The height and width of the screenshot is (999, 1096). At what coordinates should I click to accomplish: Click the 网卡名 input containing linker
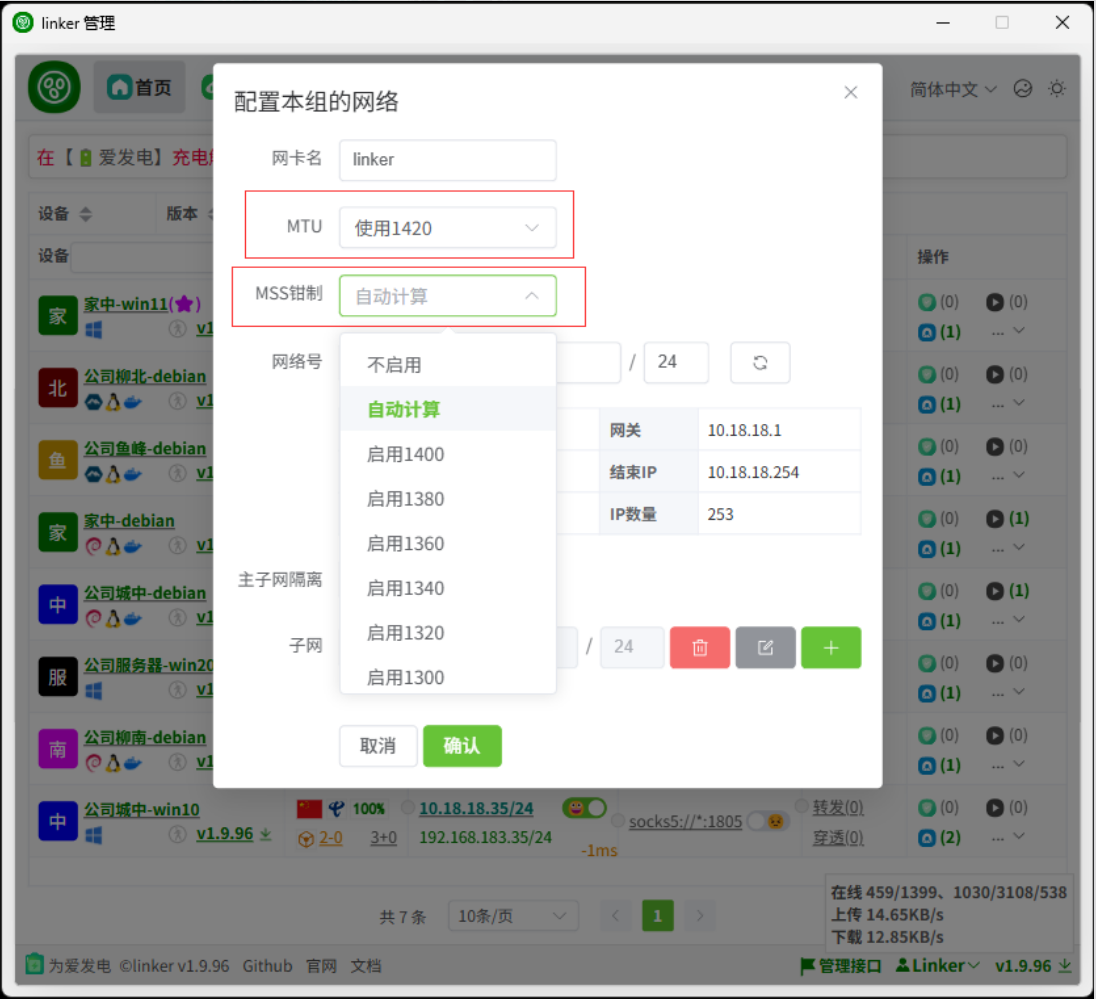point(447,160)
